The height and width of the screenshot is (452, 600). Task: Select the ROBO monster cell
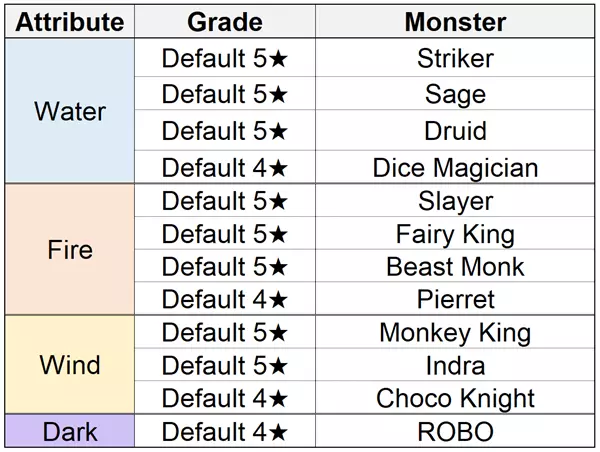455,432
